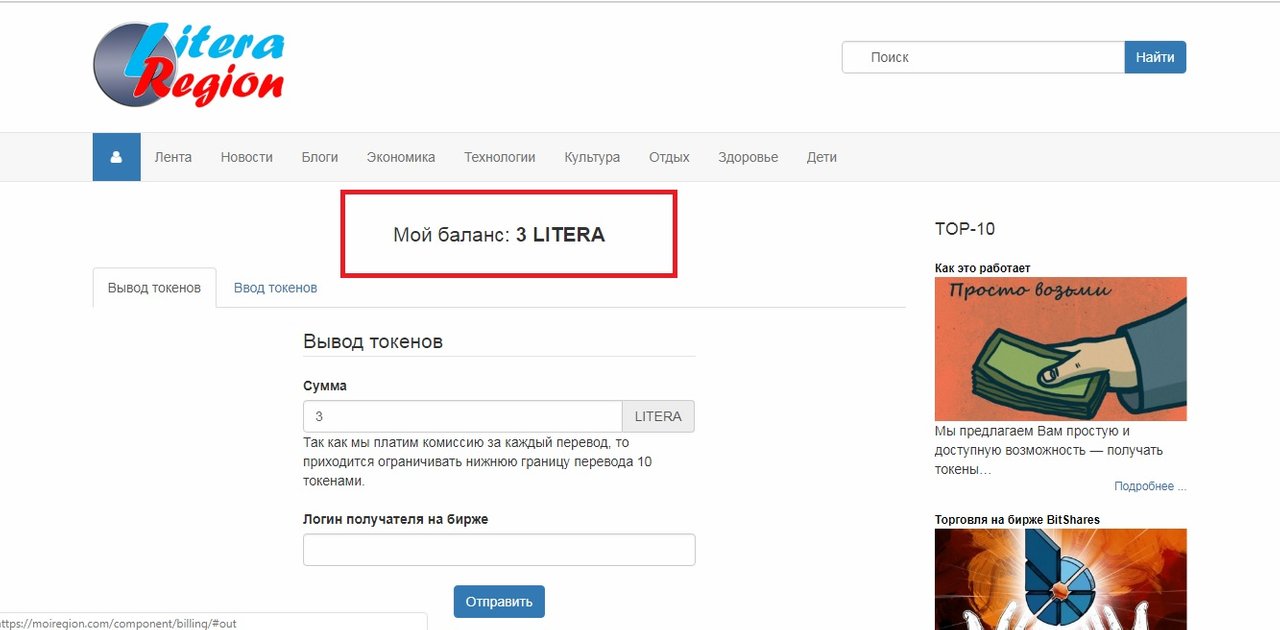Image resolution: width=1280 pixels, height=630 pixels.
Task: Click the Сумма amount input field
Action: pyautogui.click(x=463, y=416)
